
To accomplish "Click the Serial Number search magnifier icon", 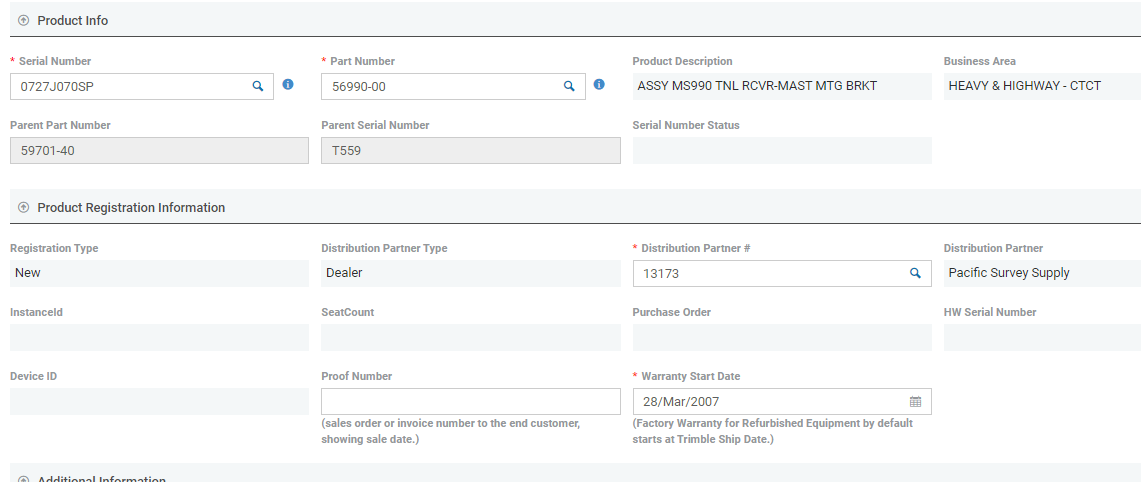I will pyautogui.click(x=257, y=86).
